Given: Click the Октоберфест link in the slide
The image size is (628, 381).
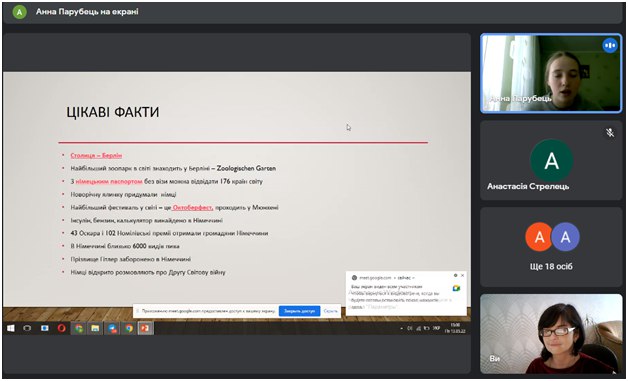Looking at the screenshot, I should [x=193, y=208].
